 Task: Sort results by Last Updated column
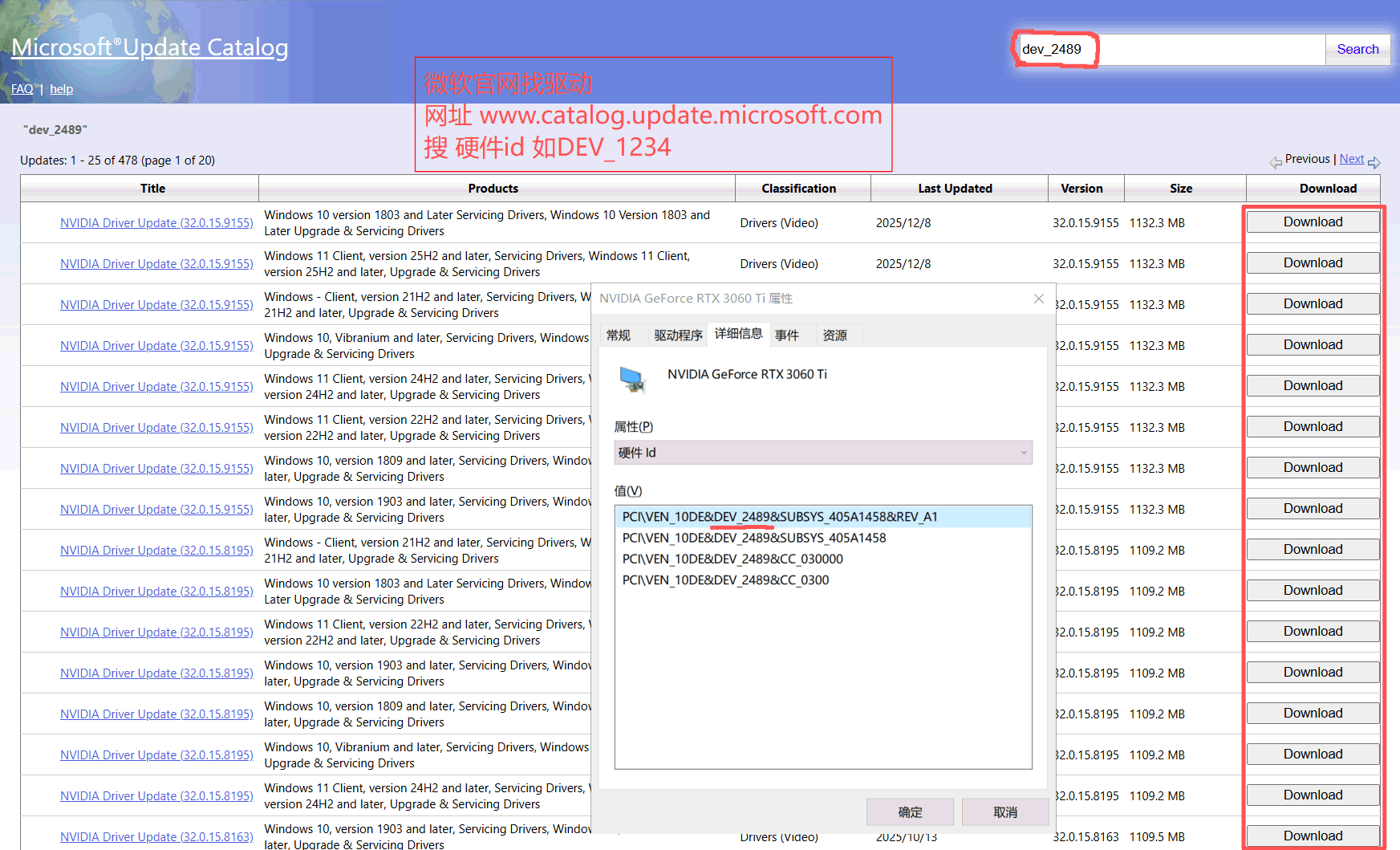(955, 189)
